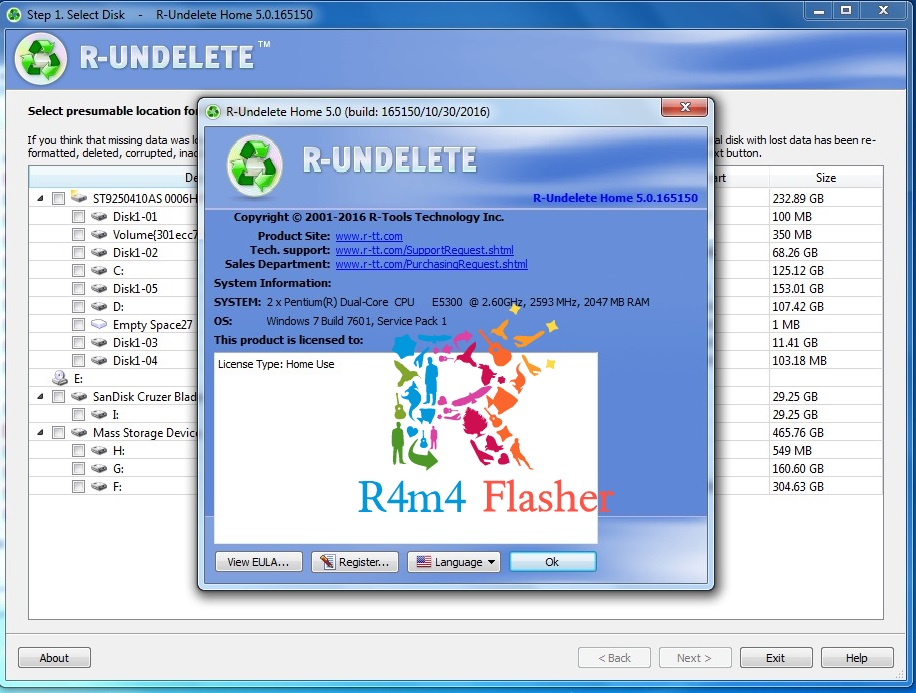Click the Help button
This screenshot has width=916, height=693.
point(857,658)
